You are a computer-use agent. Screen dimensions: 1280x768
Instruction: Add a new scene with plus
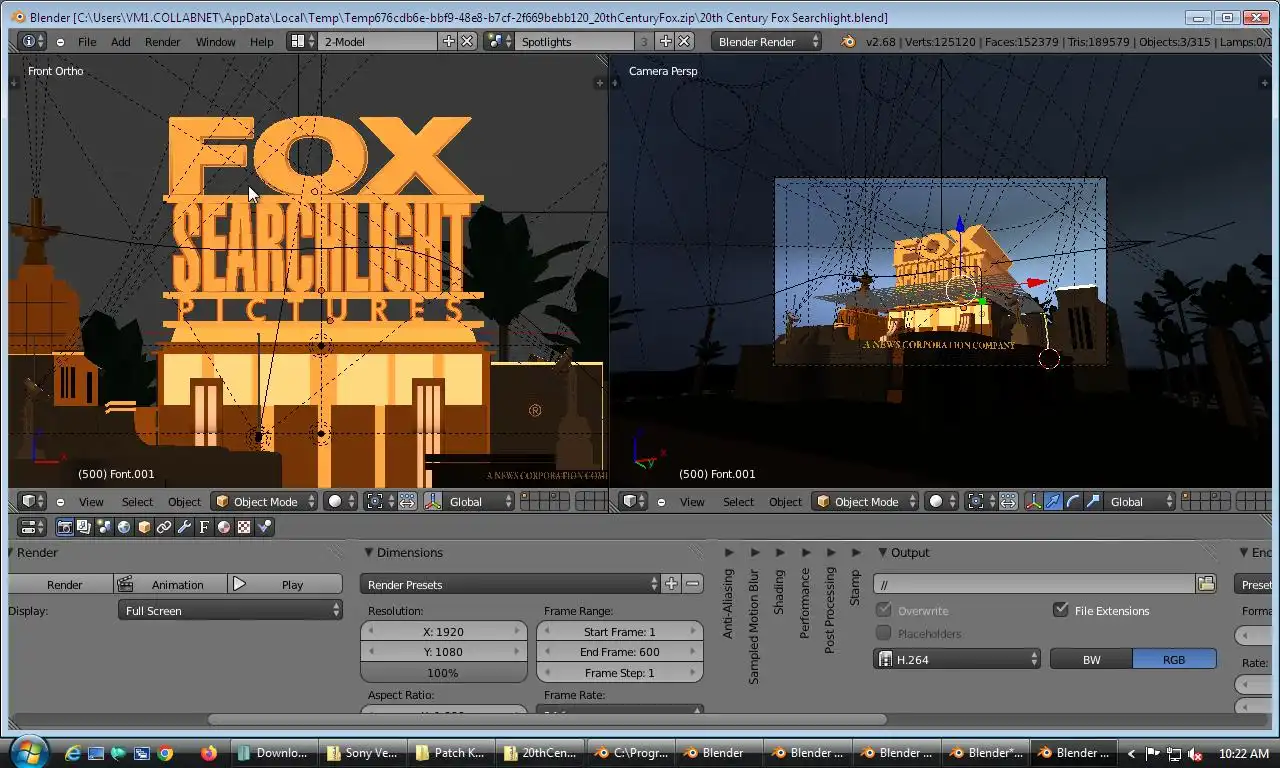coord(666,41)
